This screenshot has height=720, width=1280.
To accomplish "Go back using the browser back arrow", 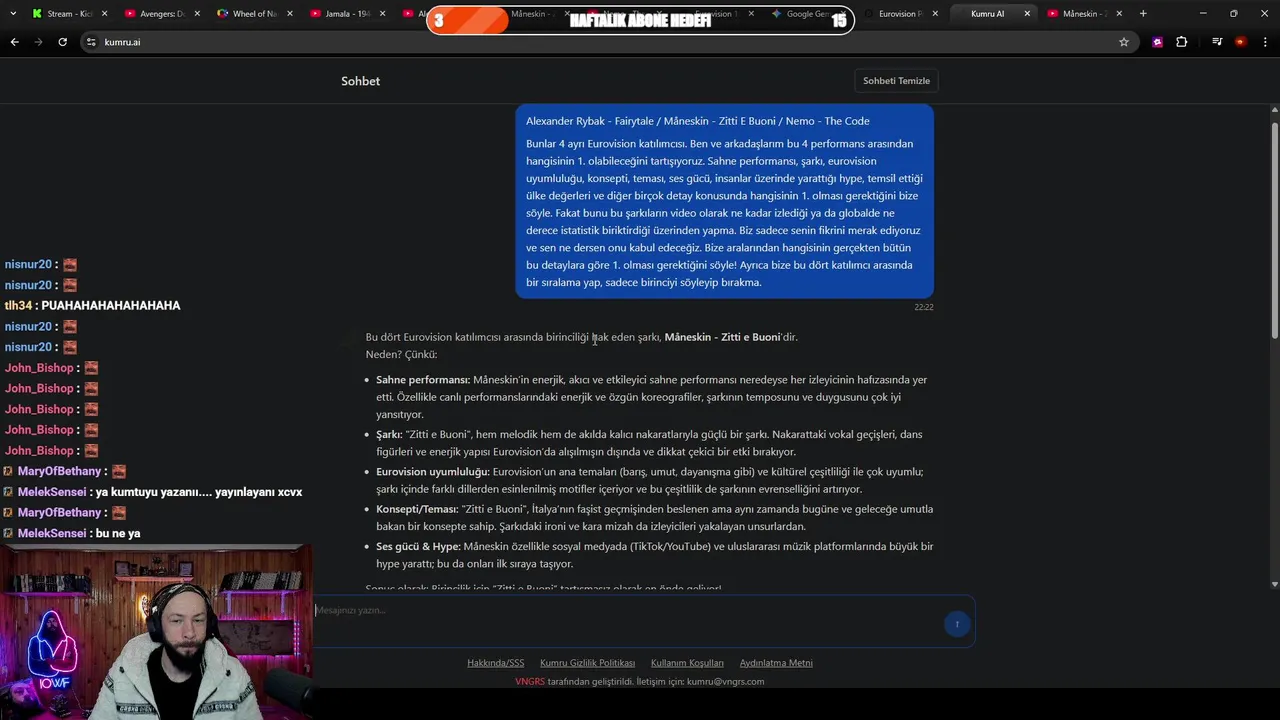I will [14, 42].
